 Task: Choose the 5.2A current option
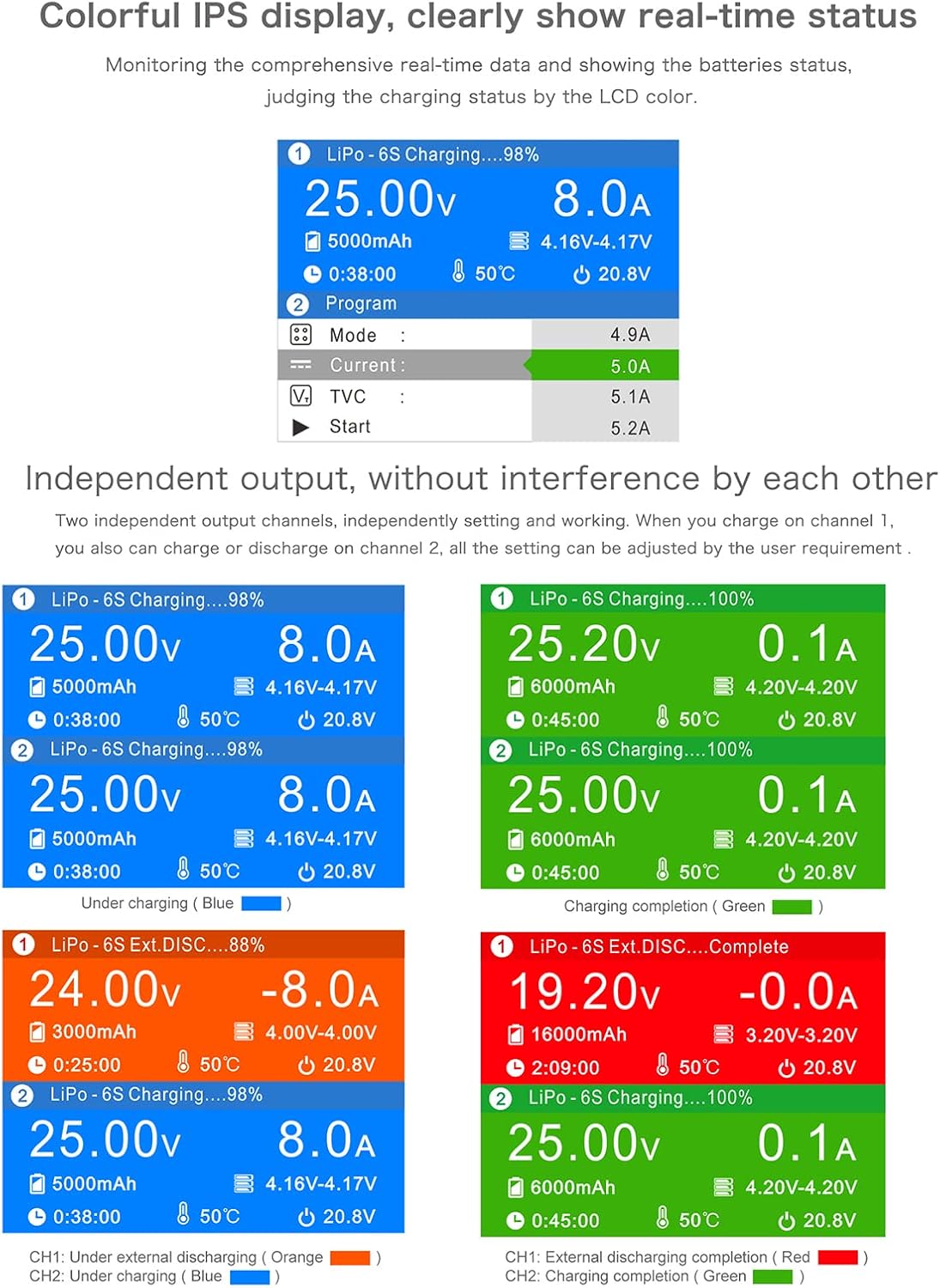(629, 428)
